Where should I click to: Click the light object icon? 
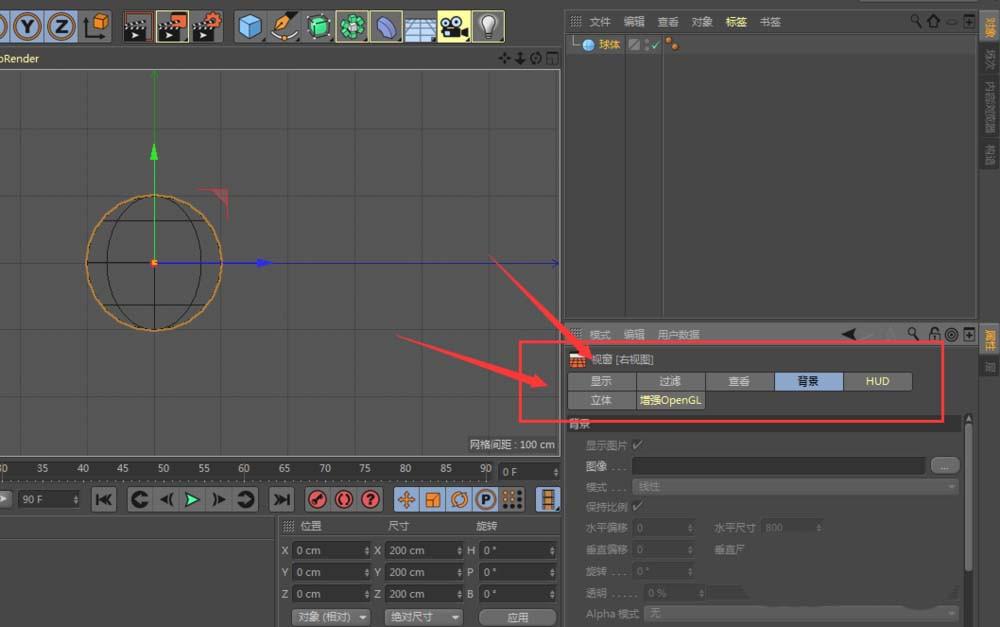tap(488, 27)
